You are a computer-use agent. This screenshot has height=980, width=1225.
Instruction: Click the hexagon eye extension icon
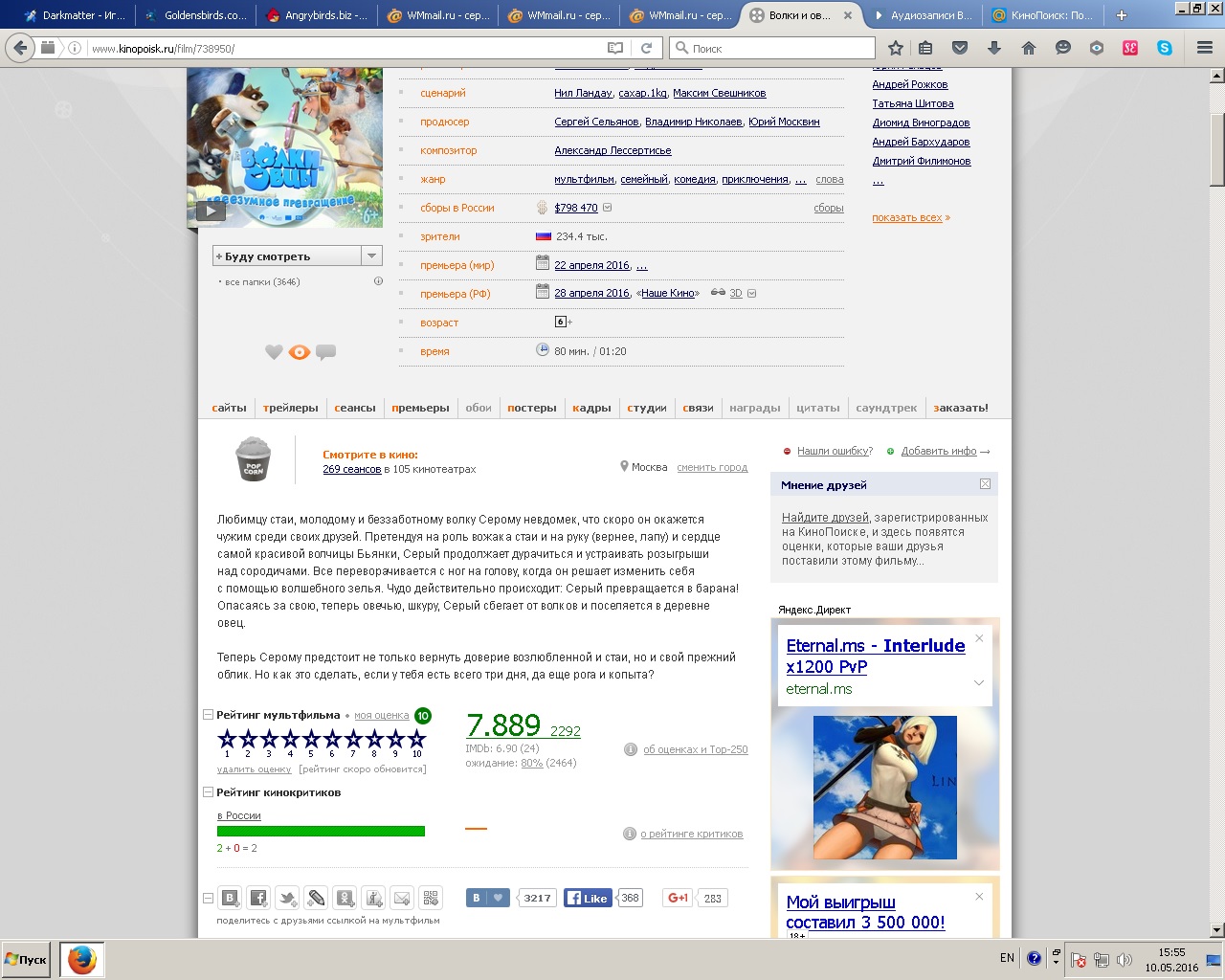coord(1097,48)
